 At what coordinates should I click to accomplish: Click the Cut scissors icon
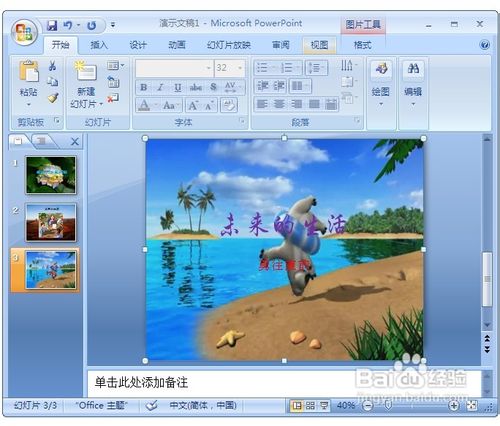[52, 66]
